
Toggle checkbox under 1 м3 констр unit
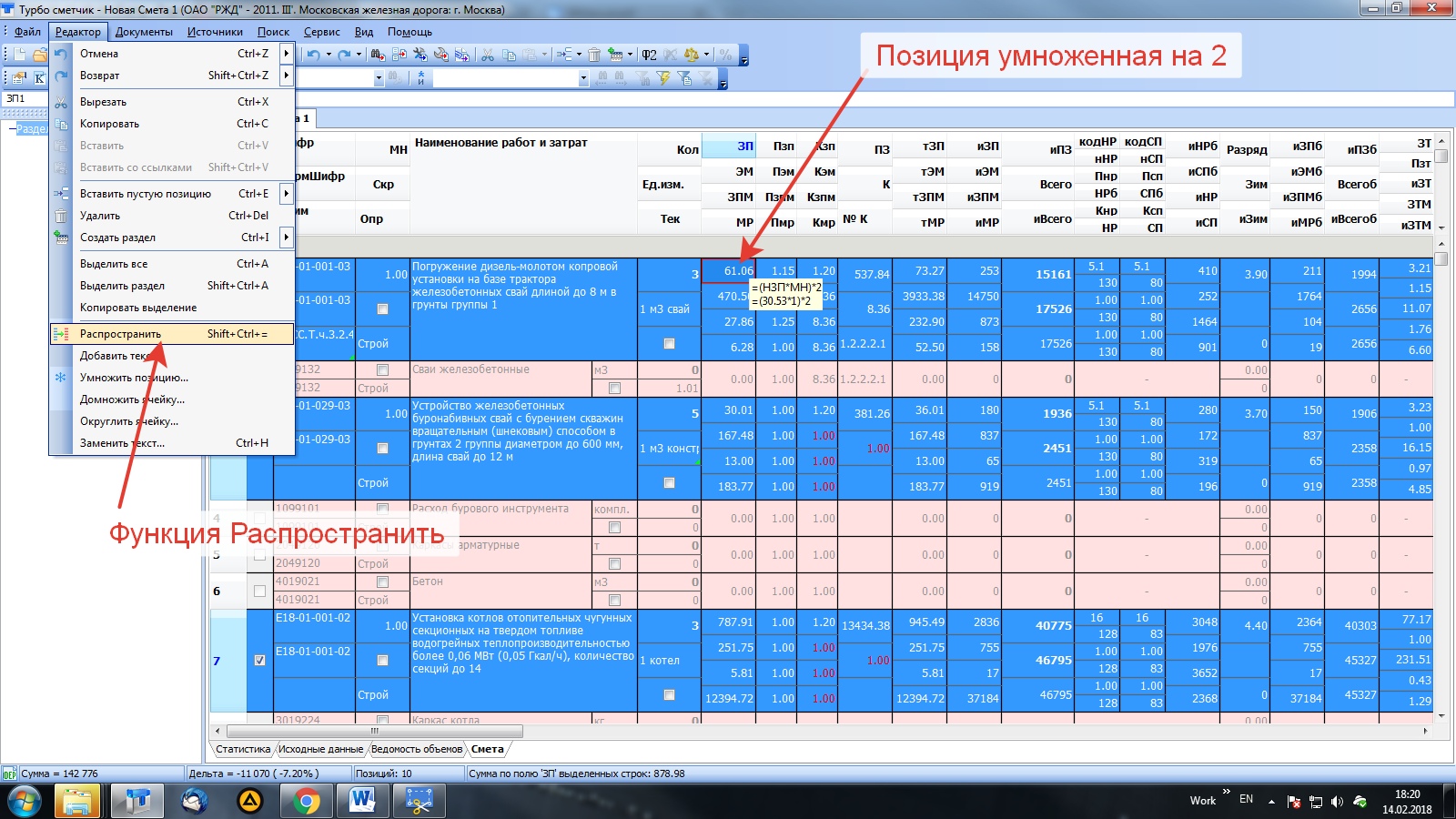[669, 483]
